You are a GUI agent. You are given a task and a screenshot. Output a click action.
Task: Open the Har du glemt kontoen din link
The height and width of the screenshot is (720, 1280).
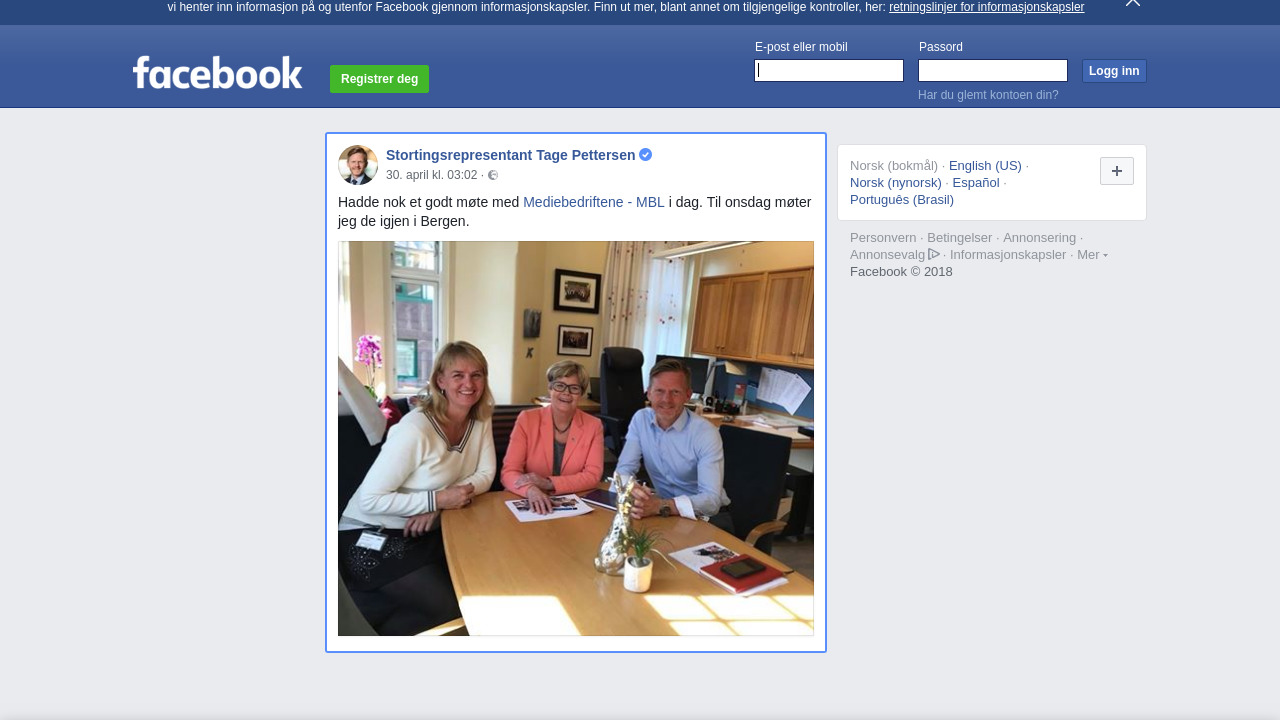tap(988, 95)
